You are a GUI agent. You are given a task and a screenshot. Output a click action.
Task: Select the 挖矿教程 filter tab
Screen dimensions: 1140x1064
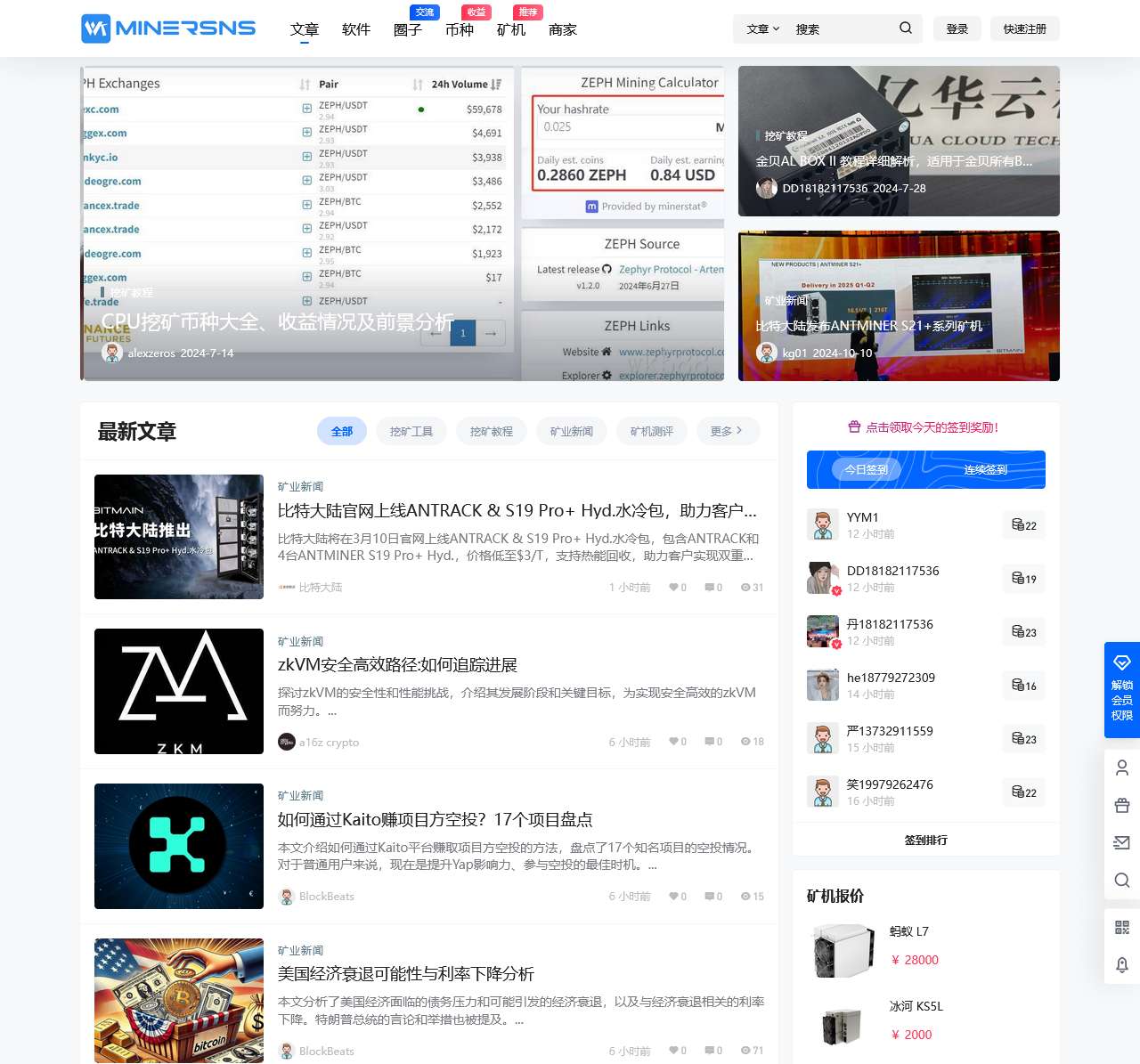click(x=492, y=431)
